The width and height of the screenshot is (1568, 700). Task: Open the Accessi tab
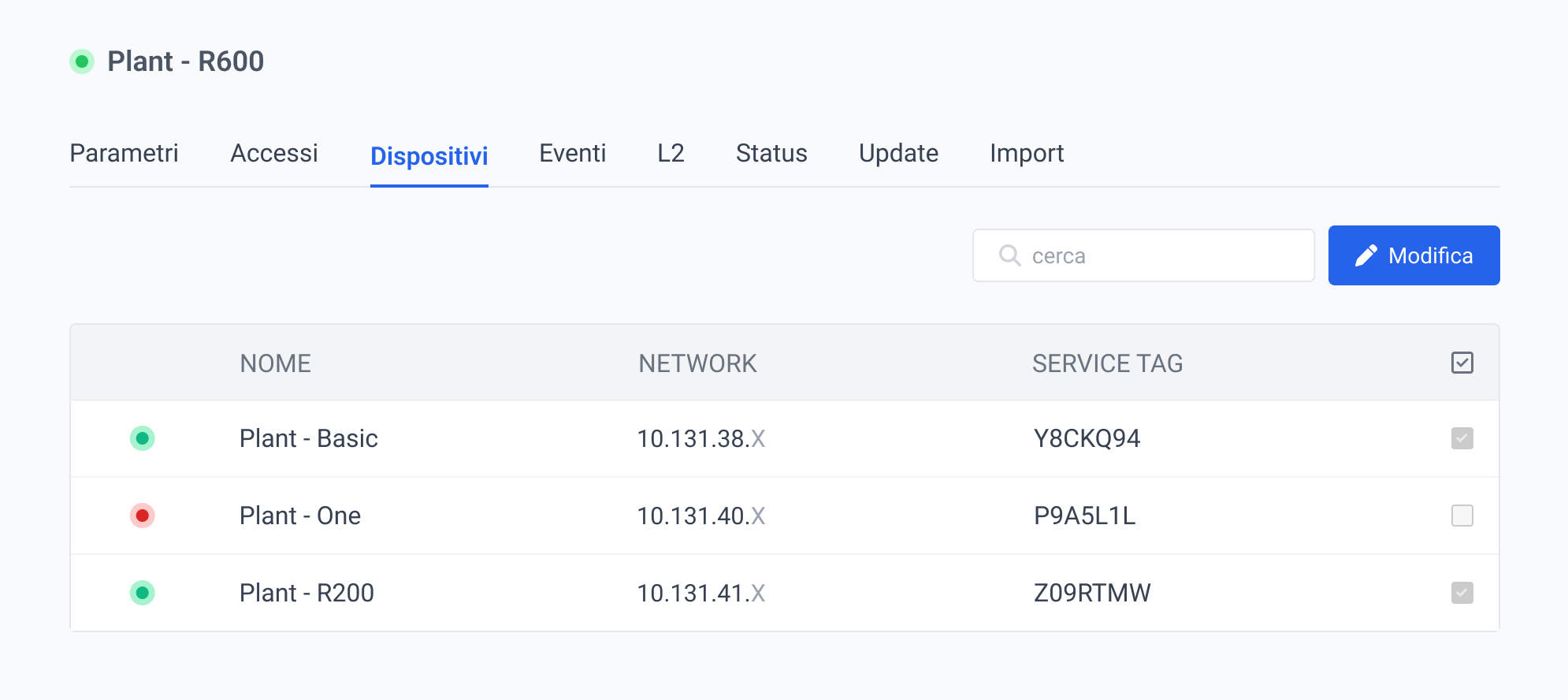[274, 153]
